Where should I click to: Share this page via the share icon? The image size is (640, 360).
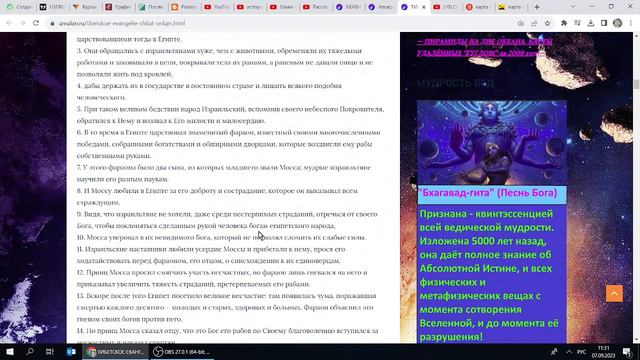pyautogui.click(x=534, y=23)
